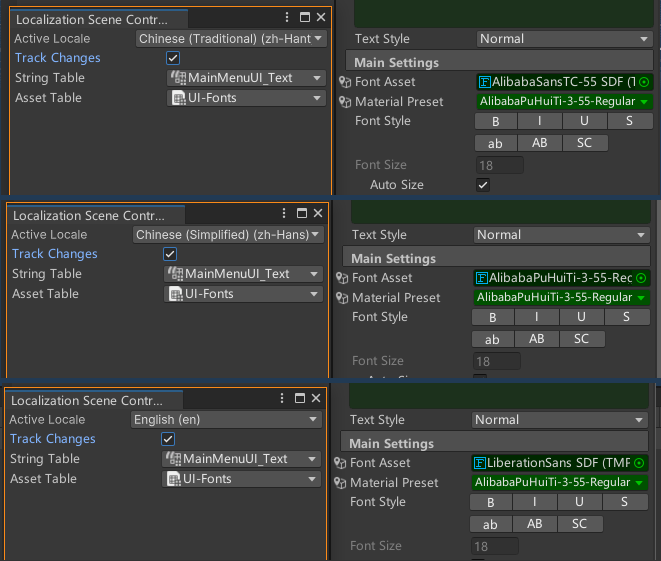
Task: Close the Simplified Chinese localization panel
Action: click(318, 213)
